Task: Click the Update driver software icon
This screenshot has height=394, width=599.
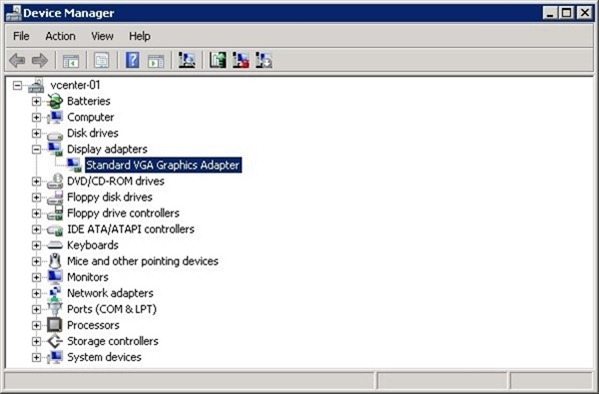Action: [x=218, y=60]
